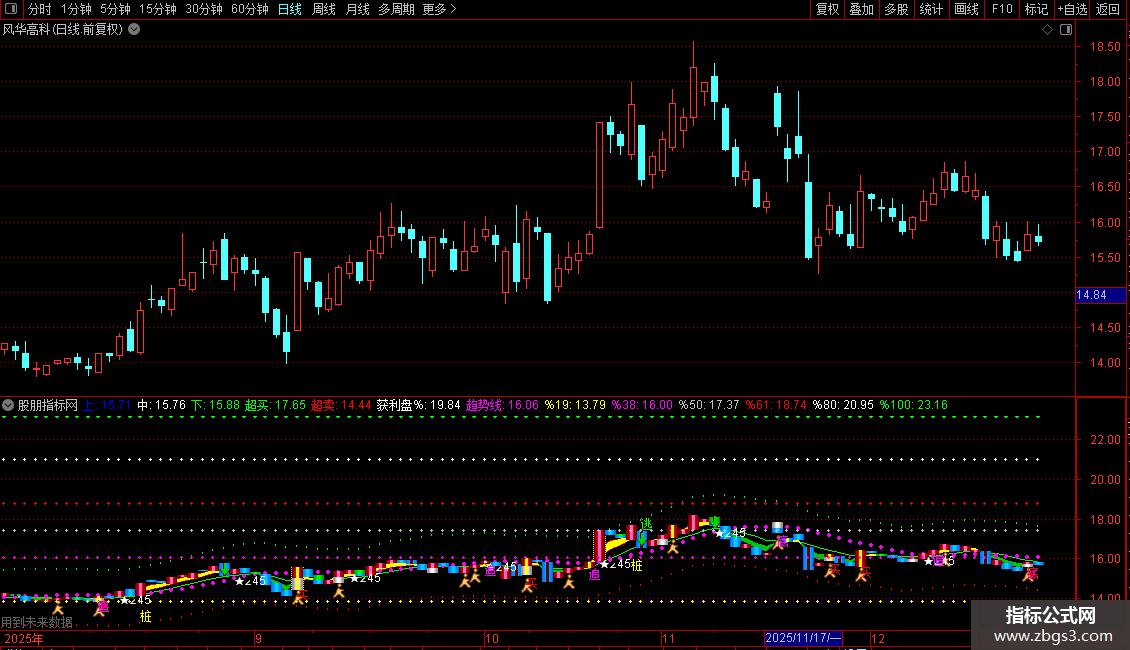Switch to the 周线 weekly tab

click(x=324, y=9)
